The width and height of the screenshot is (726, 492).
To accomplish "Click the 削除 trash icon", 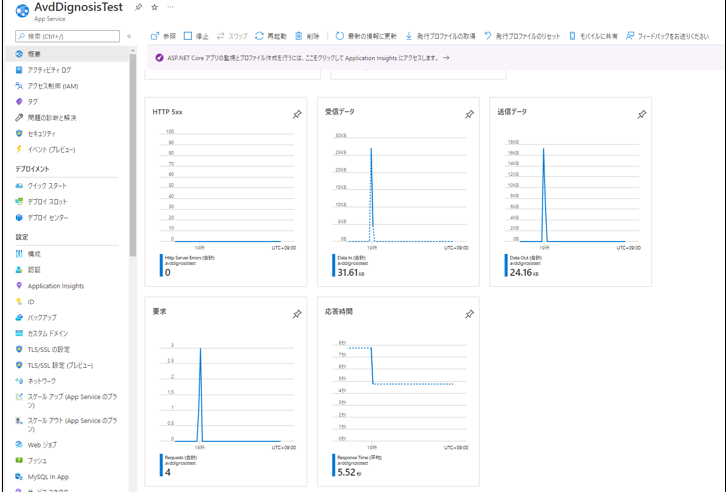I will point(299,36).
